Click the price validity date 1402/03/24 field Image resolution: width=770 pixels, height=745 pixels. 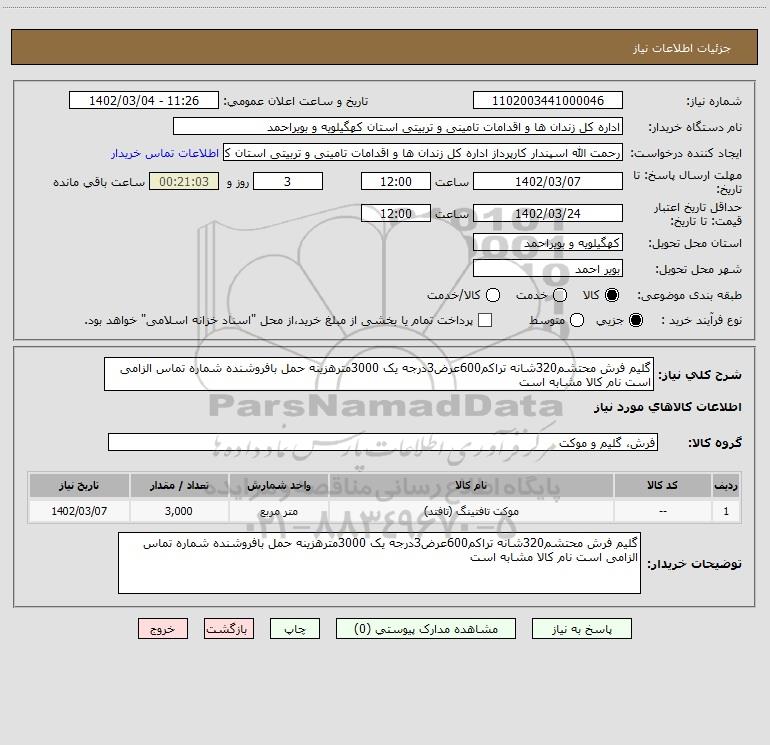(548, 214)
